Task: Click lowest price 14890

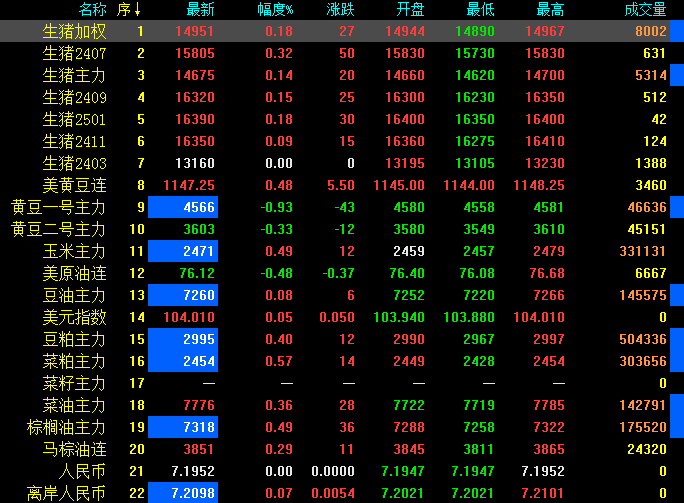Action: click(475, 31)
